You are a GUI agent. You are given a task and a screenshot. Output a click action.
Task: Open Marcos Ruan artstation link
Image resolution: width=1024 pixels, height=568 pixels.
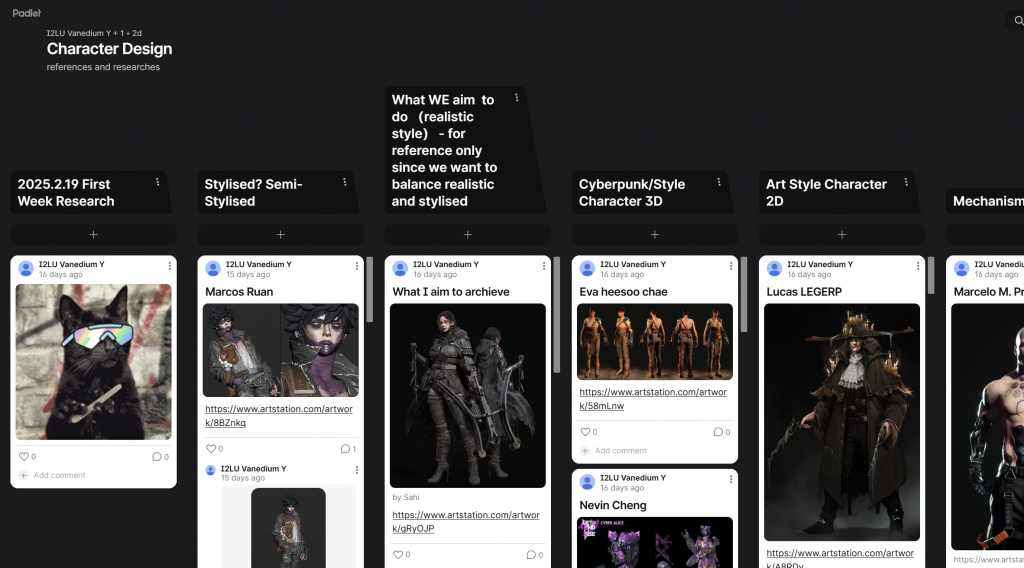[279, 416]
